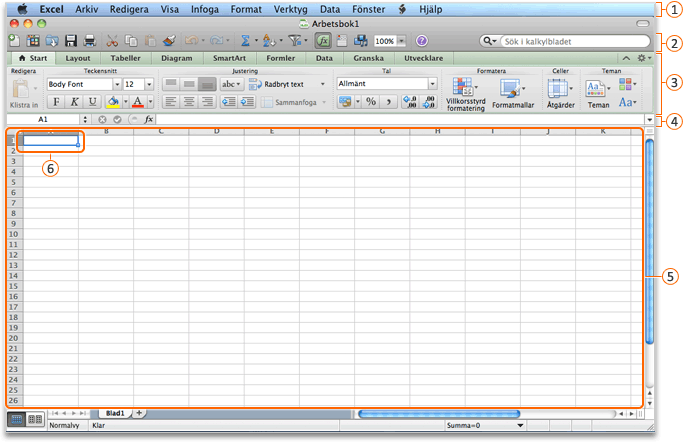Open the Toolbox icon in toolbar
This screenshot has width=684, height=442.
click(342, 41)
